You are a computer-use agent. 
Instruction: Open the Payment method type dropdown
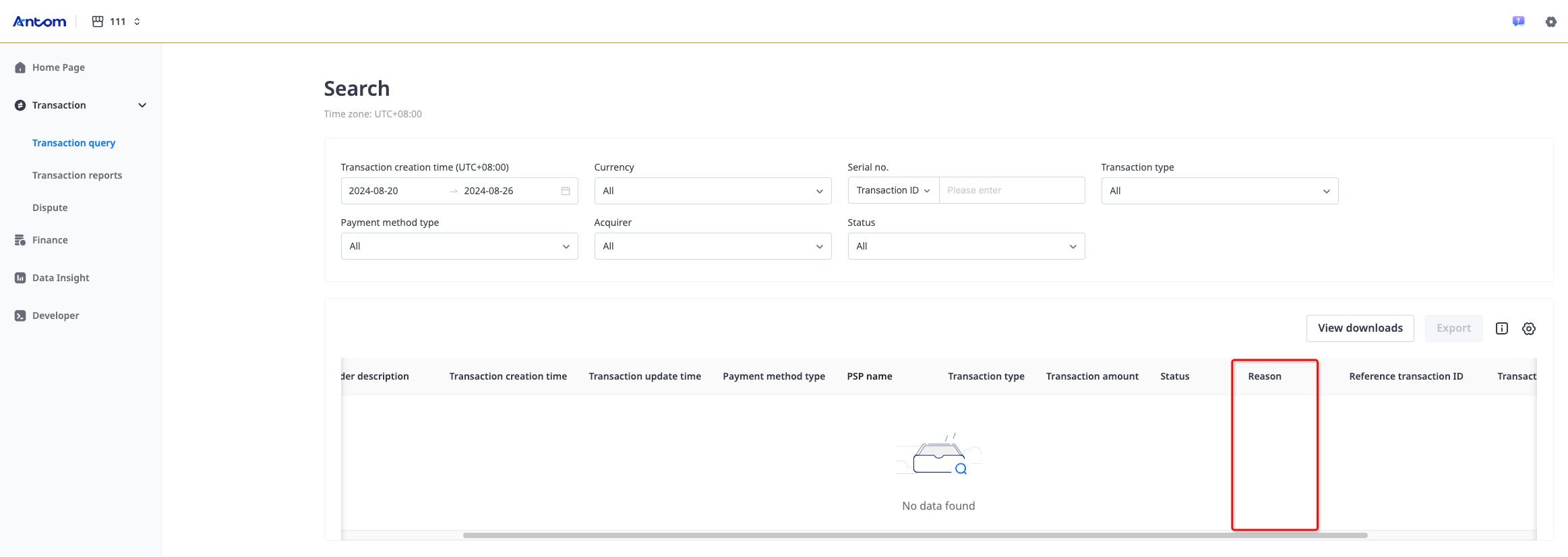[x=458, y=246]
